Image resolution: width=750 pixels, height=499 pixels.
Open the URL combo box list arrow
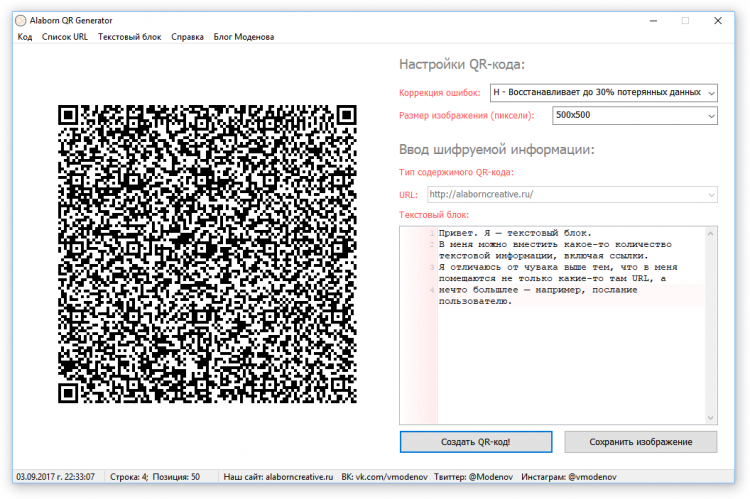(711, 195)
